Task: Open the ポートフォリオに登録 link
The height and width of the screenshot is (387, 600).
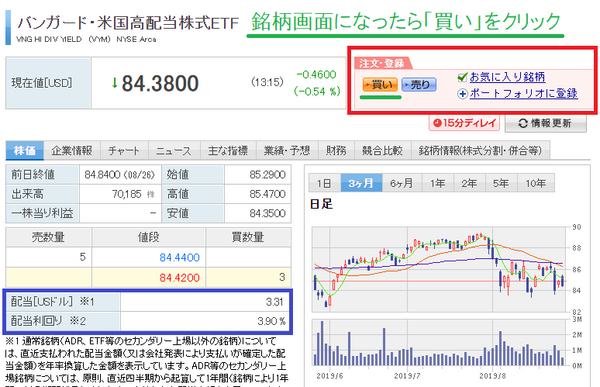Action: (x=523, y=93)
